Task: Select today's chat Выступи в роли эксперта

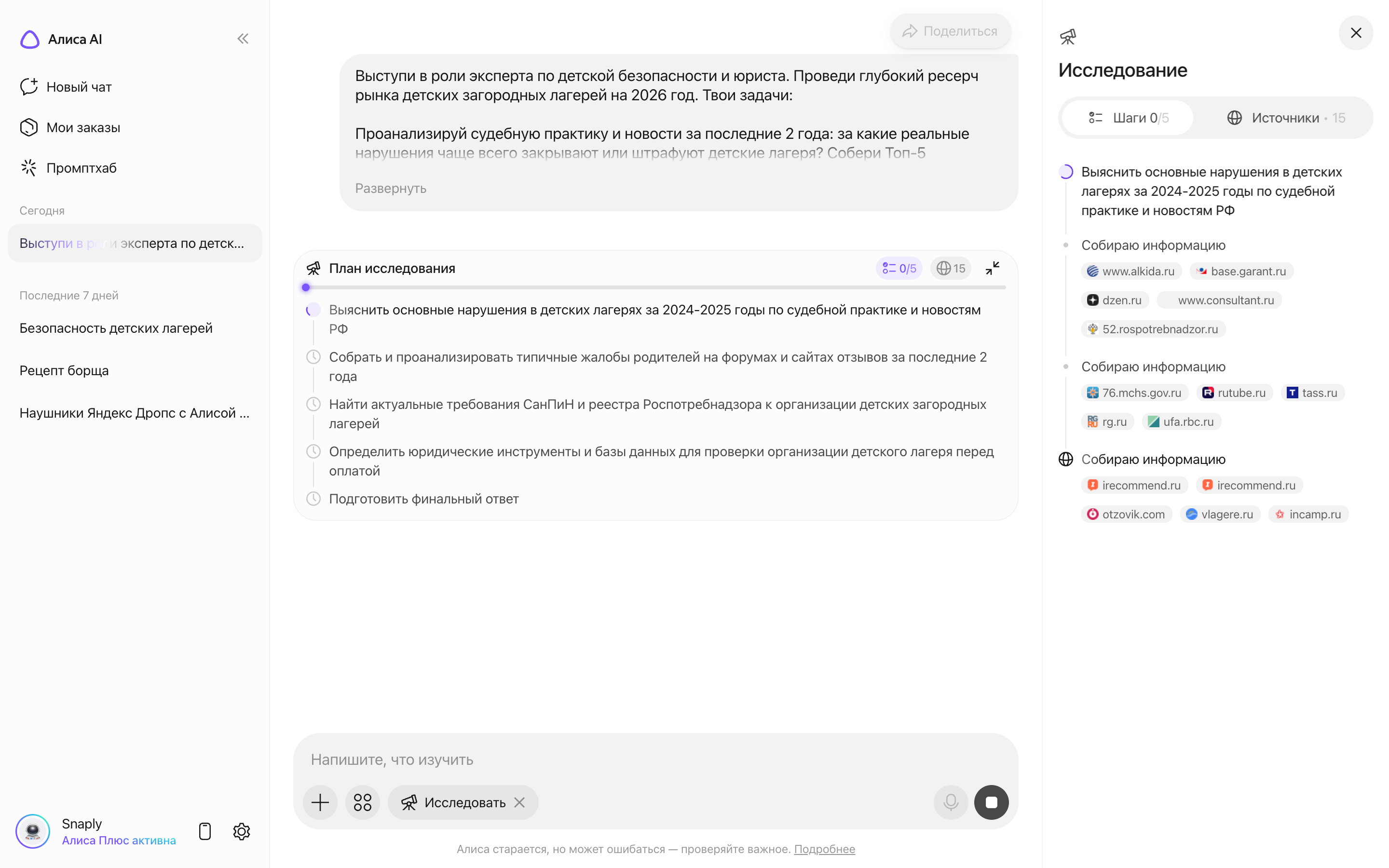Action: click(x=135, y=243)
